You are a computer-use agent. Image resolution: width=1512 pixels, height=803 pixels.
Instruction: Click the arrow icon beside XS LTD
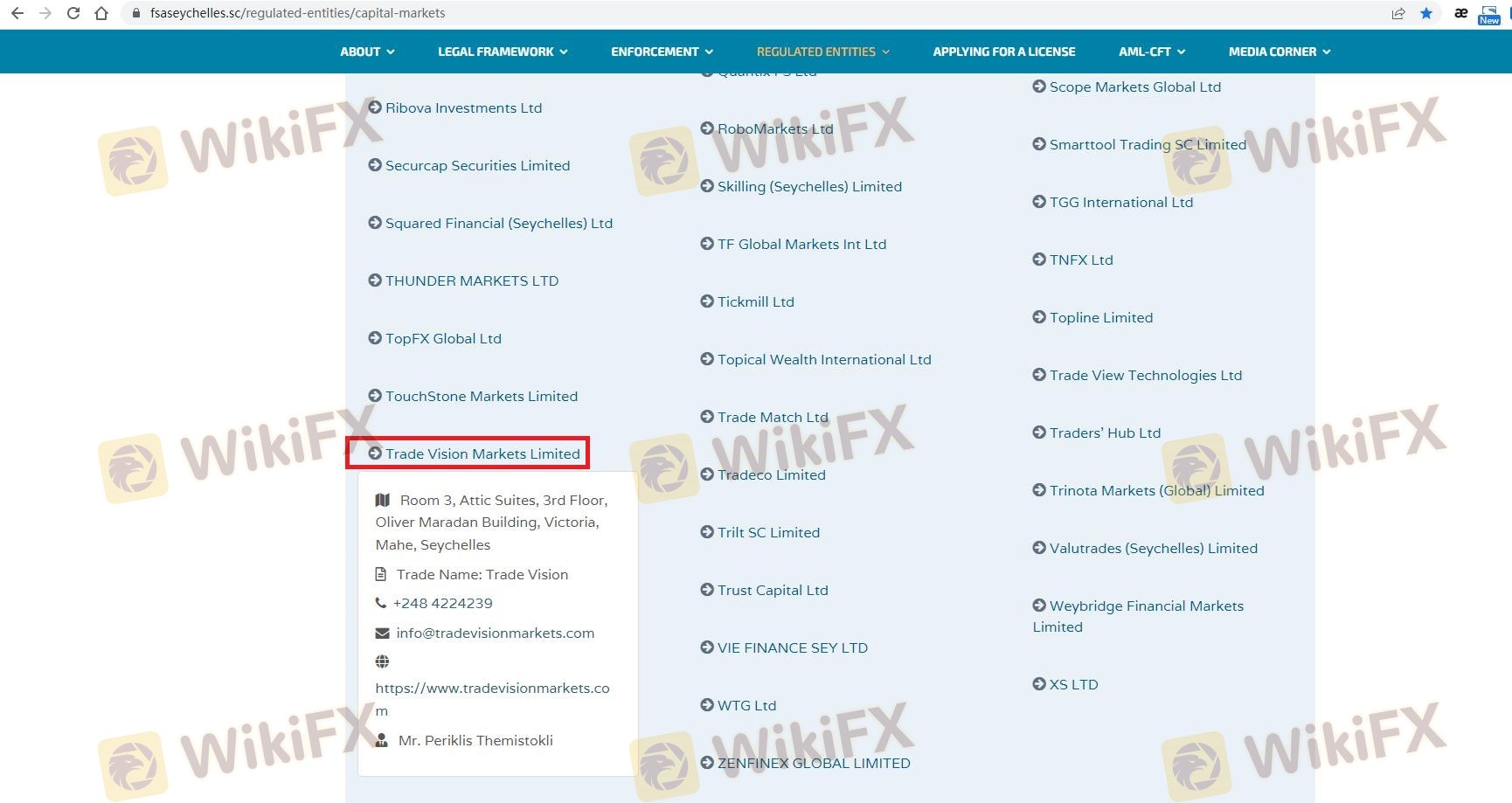pos(1039,684)
